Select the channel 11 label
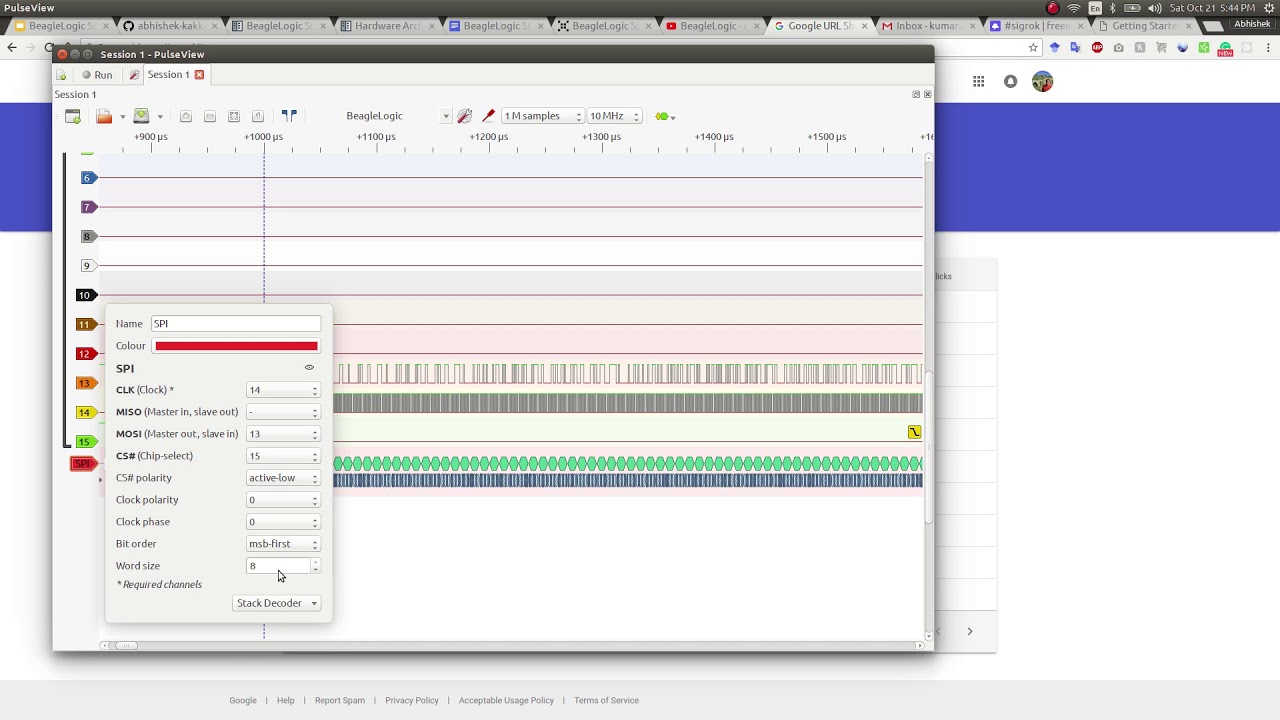The image size is (1280, 720). 86,324
